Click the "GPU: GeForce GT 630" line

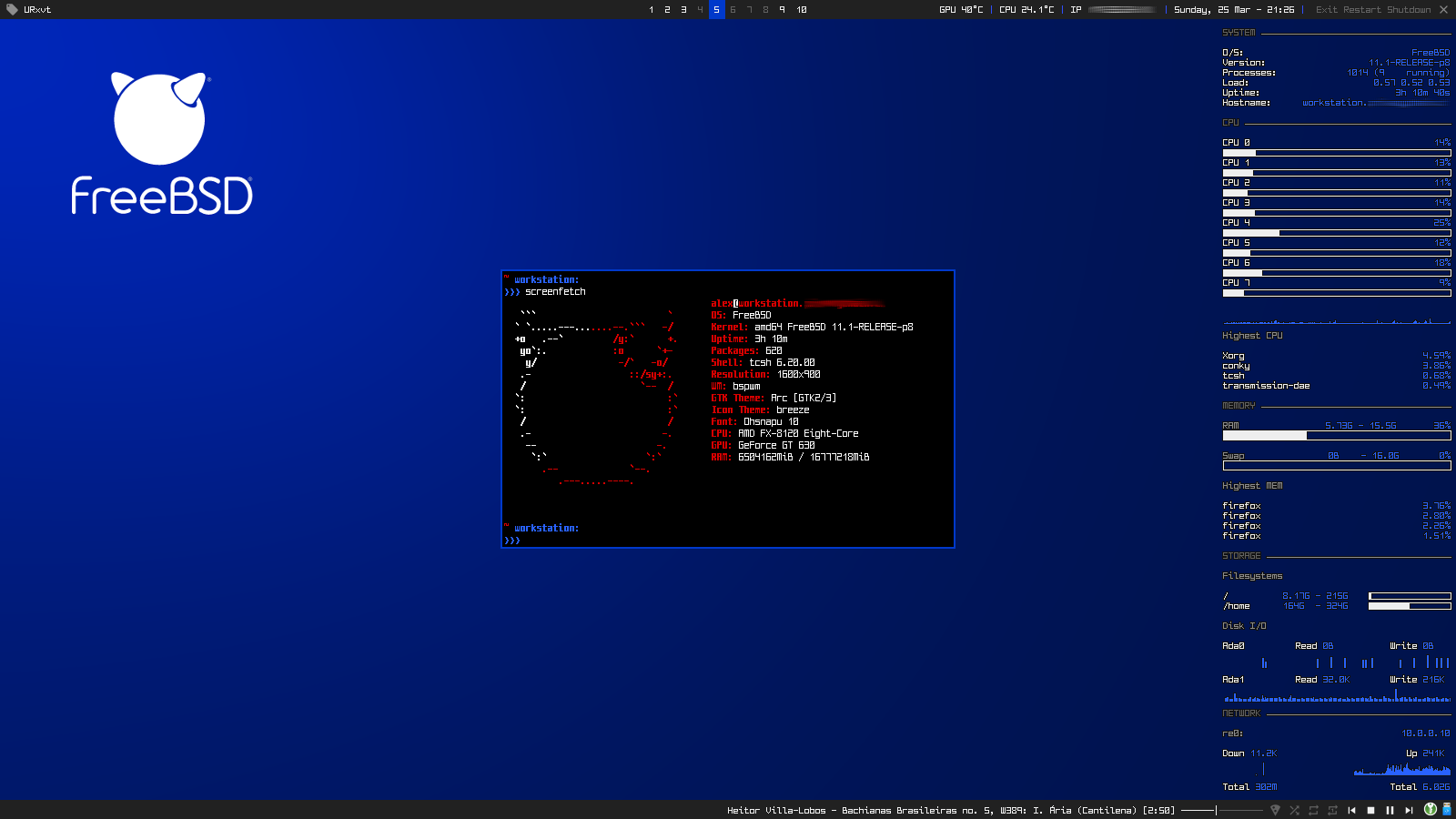point(763,446)
